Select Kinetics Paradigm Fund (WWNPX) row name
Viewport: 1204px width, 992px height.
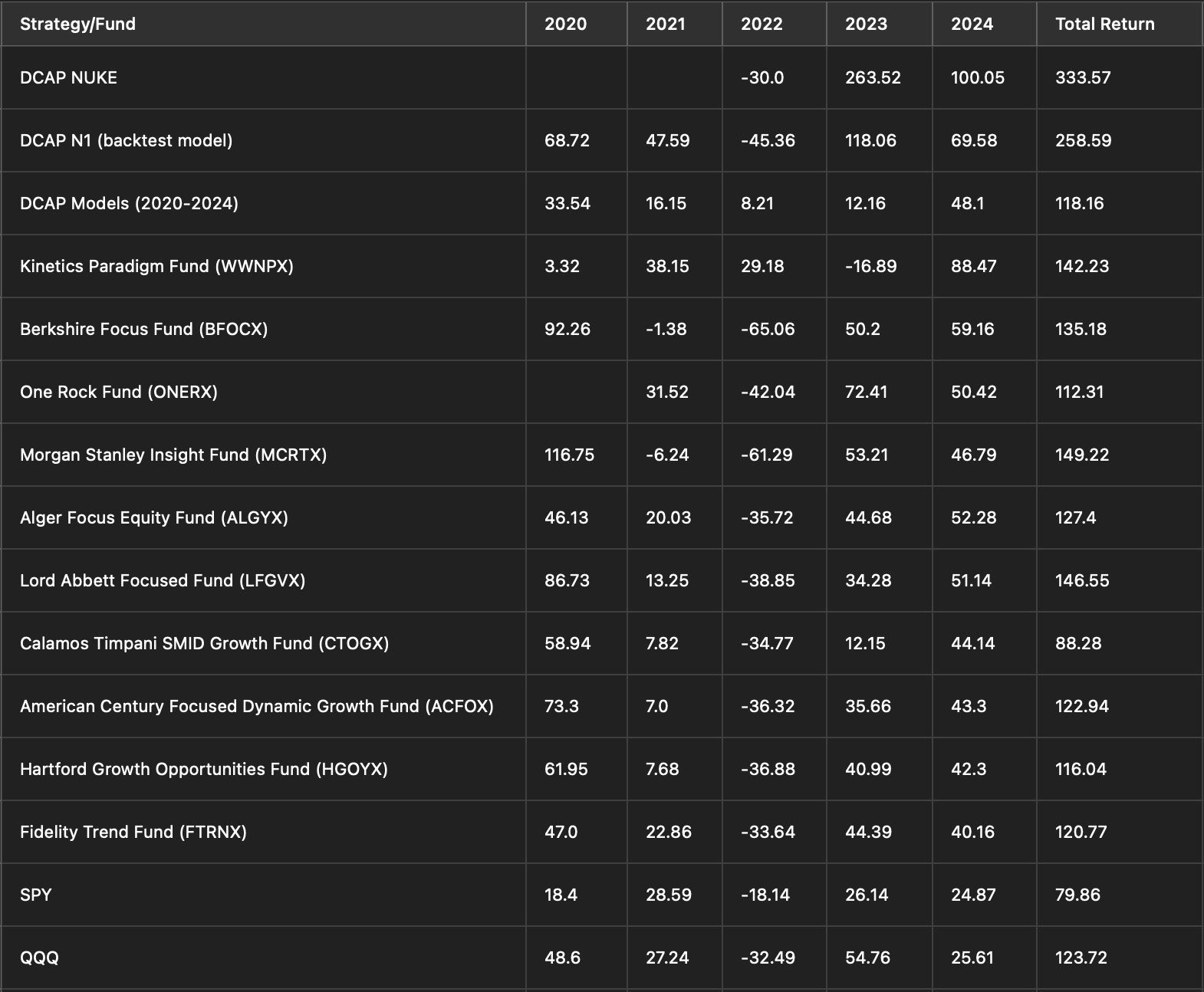(x=156, y=266)
